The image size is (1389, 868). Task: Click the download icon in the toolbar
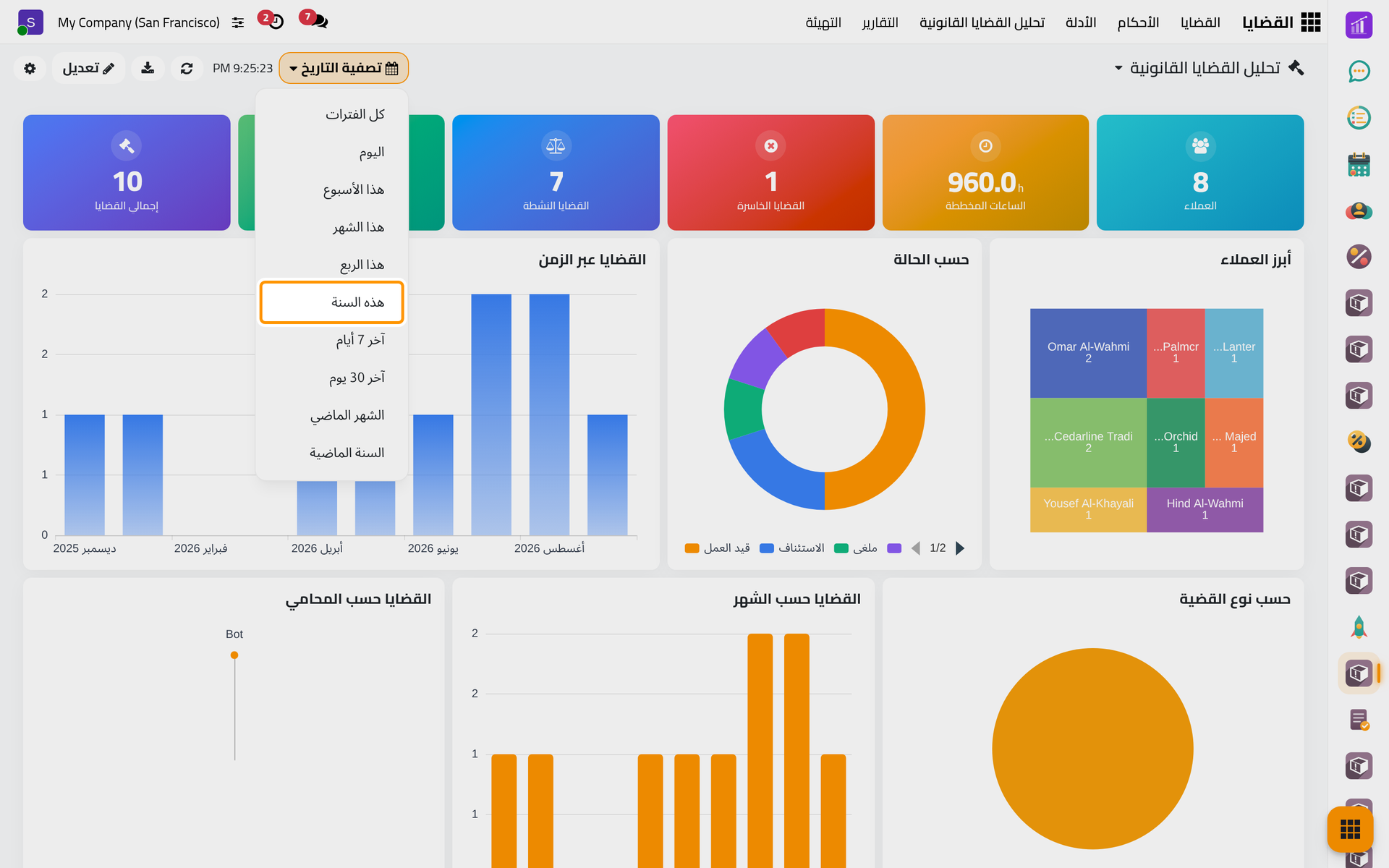tap(148, 68)
